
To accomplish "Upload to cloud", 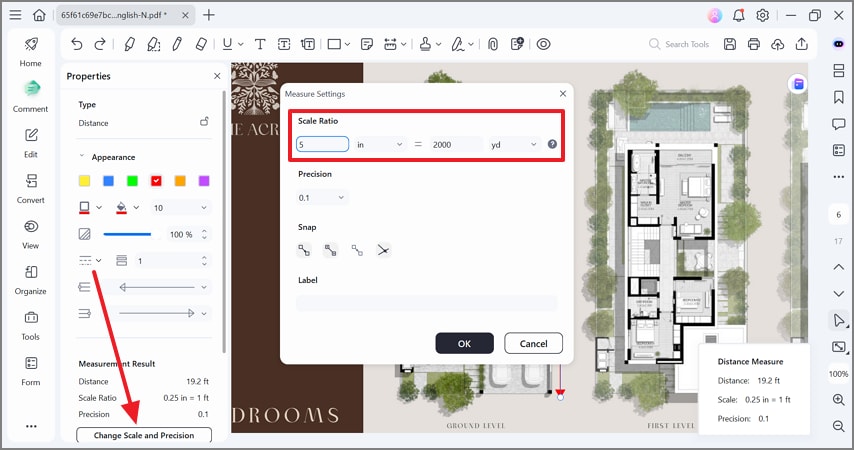I will click(x=778, y=44).
